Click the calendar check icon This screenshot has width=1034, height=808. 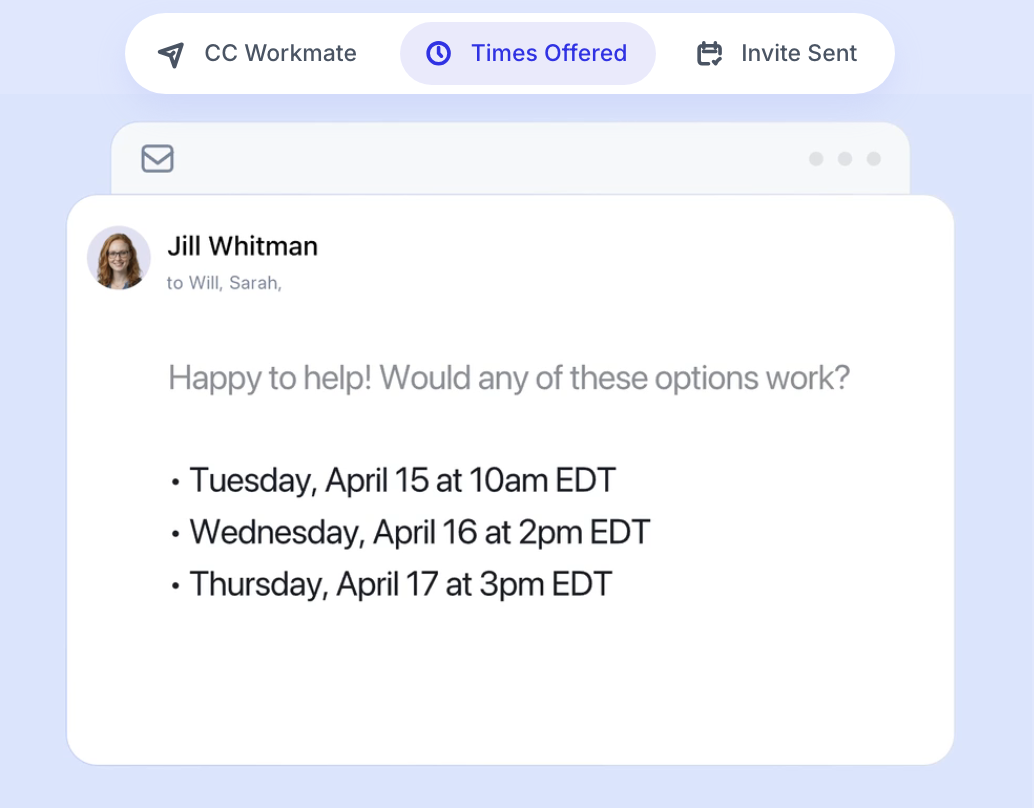710,53
